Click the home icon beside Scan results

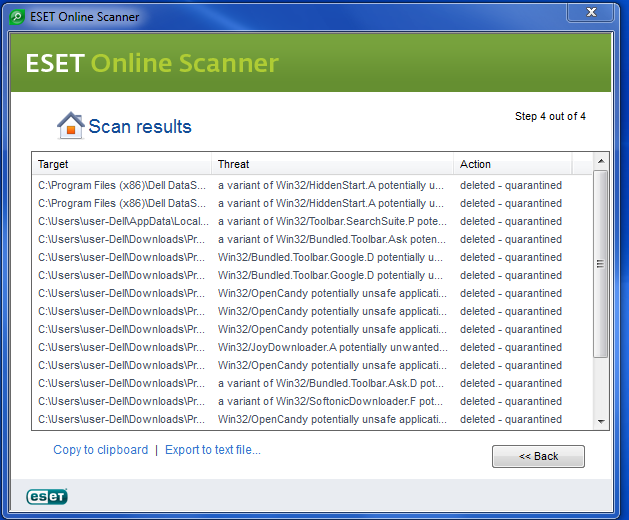point(71,126)
